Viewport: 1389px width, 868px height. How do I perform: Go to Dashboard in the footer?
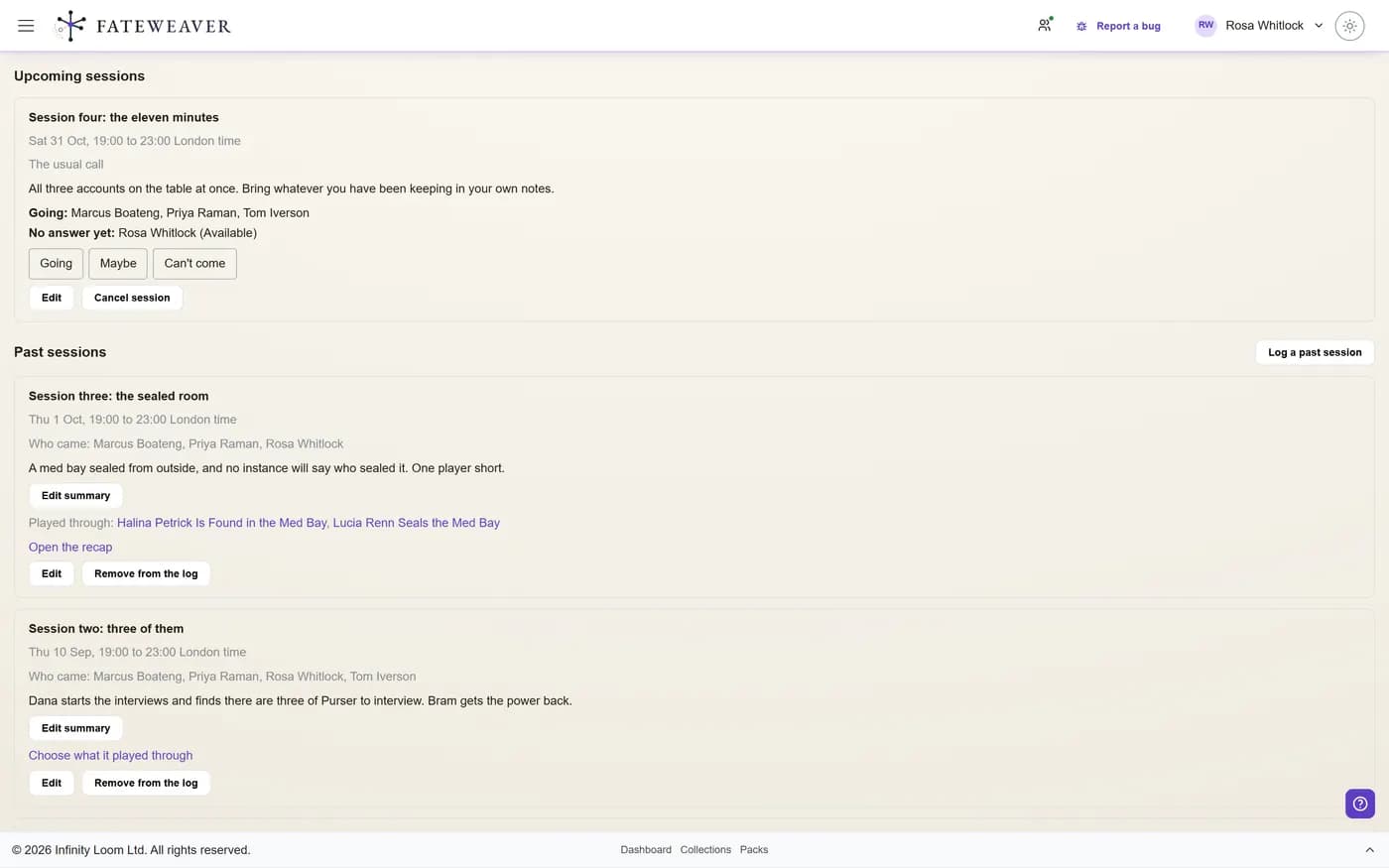pyautogui.click(x=646, y=850)
